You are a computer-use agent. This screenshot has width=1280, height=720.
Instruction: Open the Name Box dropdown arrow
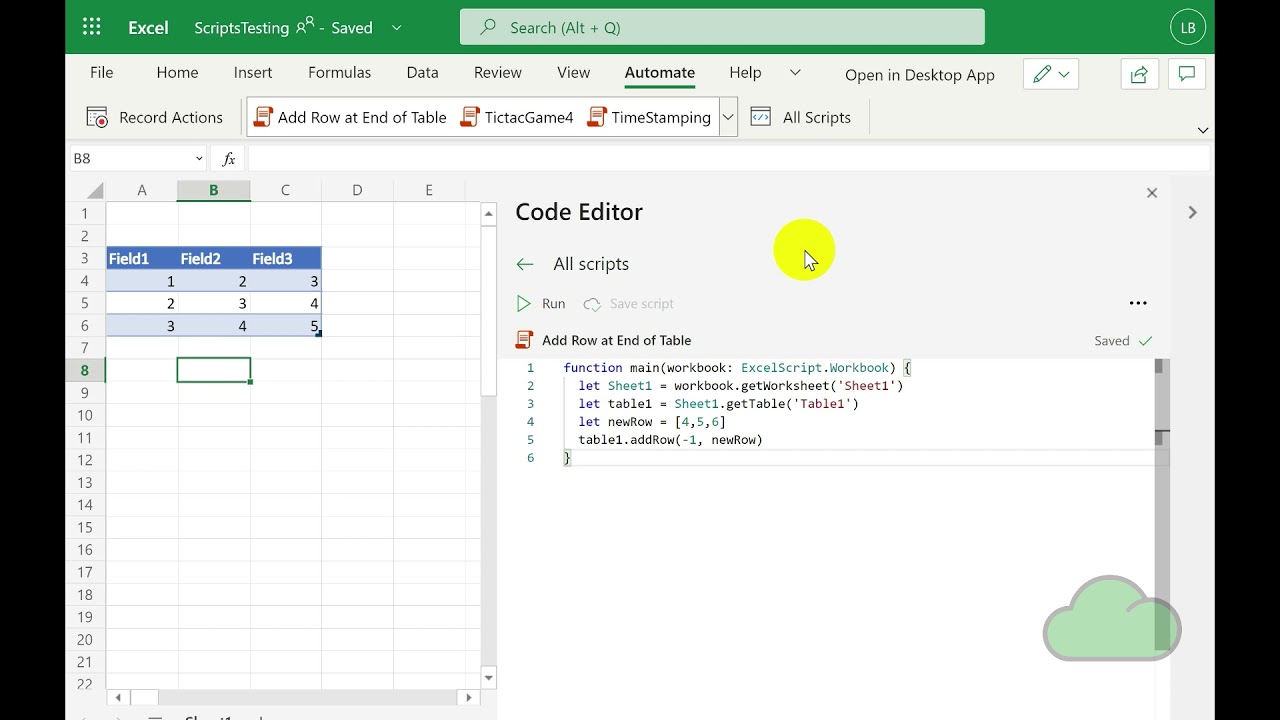click(199, 158)
